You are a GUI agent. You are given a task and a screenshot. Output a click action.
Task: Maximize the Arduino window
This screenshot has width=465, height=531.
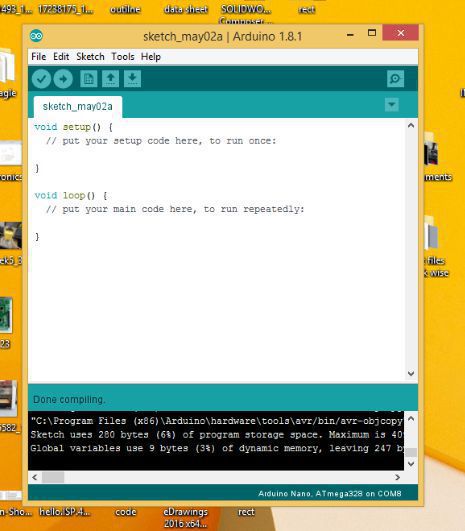(372, 33)
